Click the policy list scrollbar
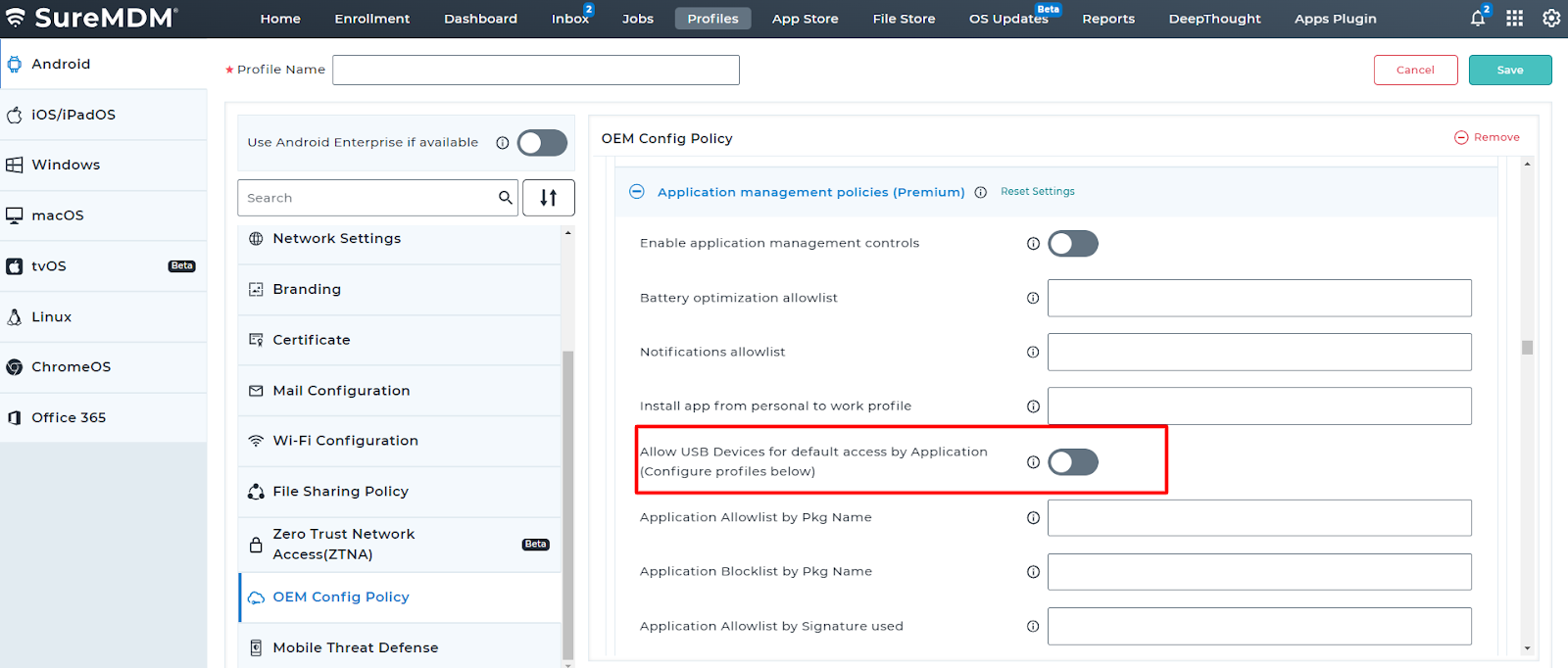1568x668 pixels. click(x=567, y=504)
